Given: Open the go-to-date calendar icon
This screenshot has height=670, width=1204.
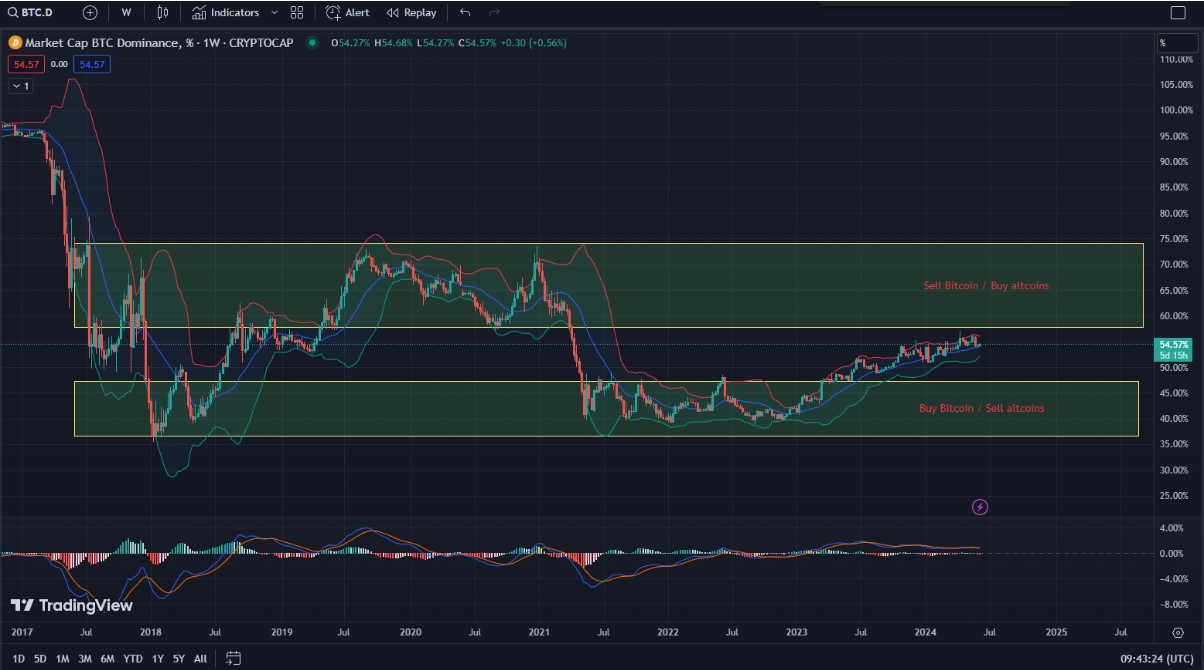Looking at the screenshot, I should (x=233, y=658).
